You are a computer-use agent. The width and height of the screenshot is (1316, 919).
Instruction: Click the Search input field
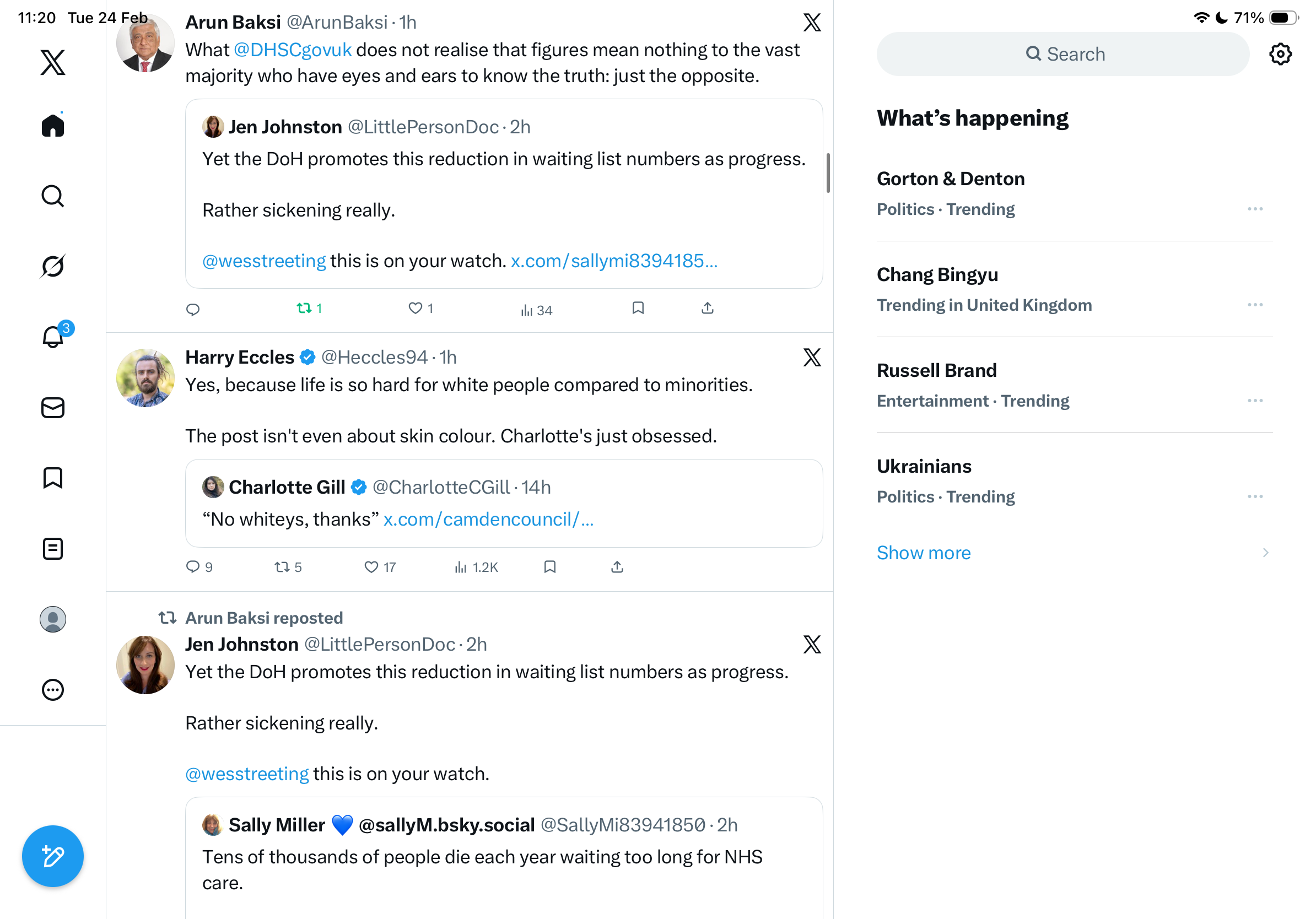[1062, 55]
